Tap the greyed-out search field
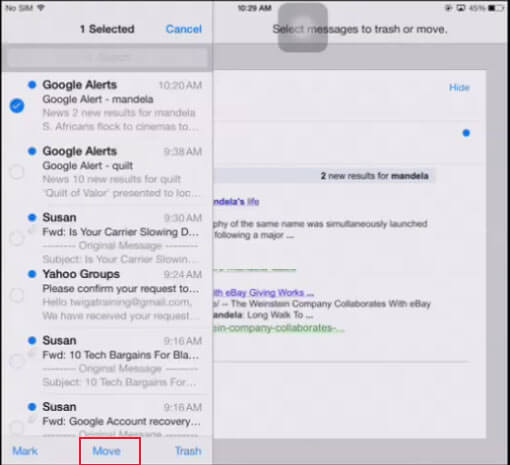510x465 pixels. point(107,58)
